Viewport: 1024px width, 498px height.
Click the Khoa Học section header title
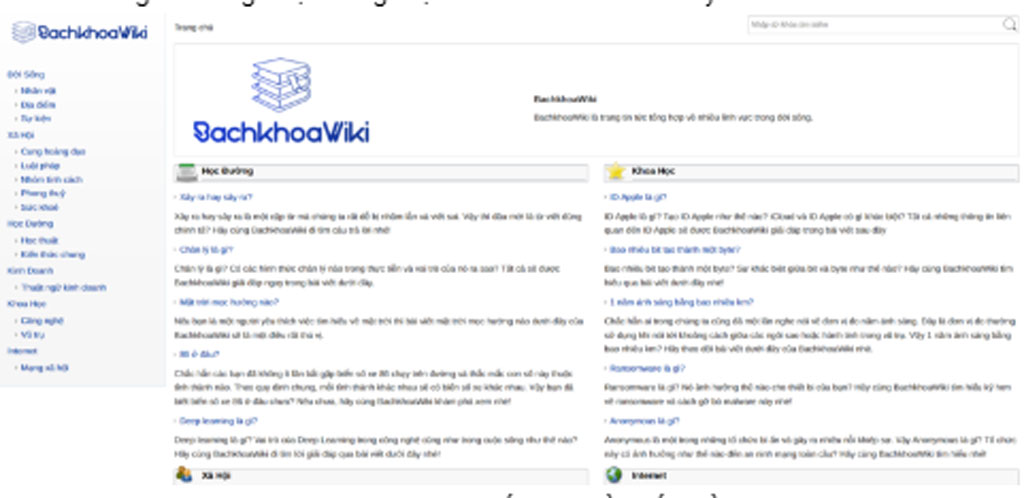(x=653, y=171)
